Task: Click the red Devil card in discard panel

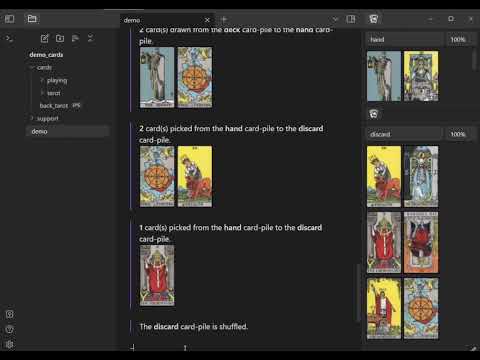Action: (421, 242)
